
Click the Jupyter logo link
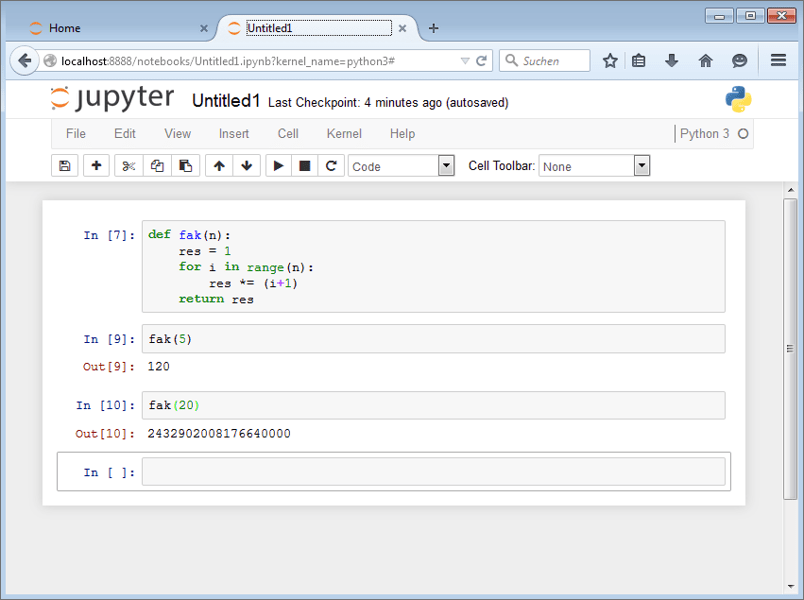112,99
